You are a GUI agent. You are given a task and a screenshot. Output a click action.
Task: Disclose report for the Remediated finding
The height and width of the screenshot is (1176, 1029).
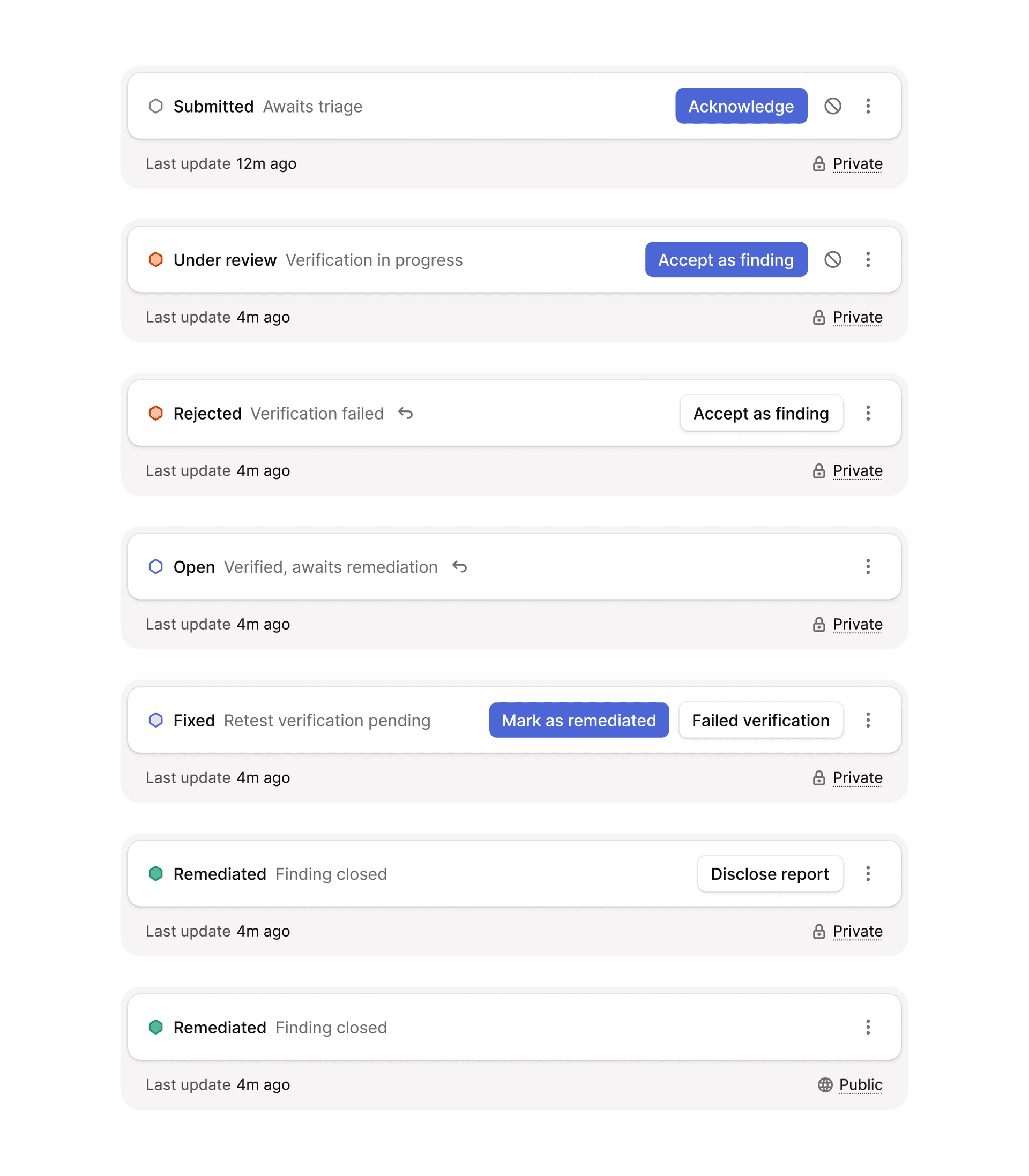(x=770, y=873)
